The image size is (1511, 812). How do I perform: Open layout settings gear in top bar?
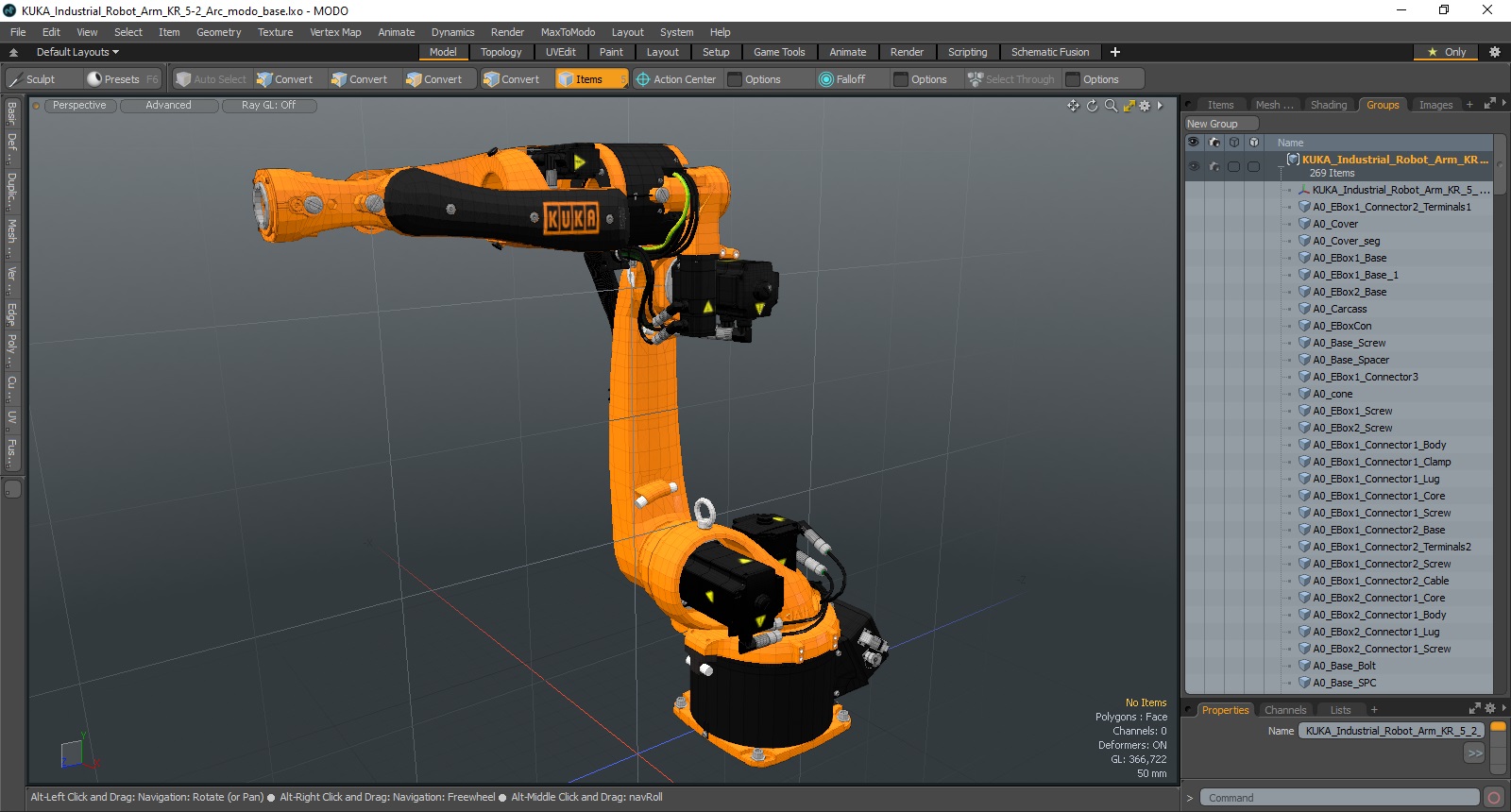tap(1494, 52)
